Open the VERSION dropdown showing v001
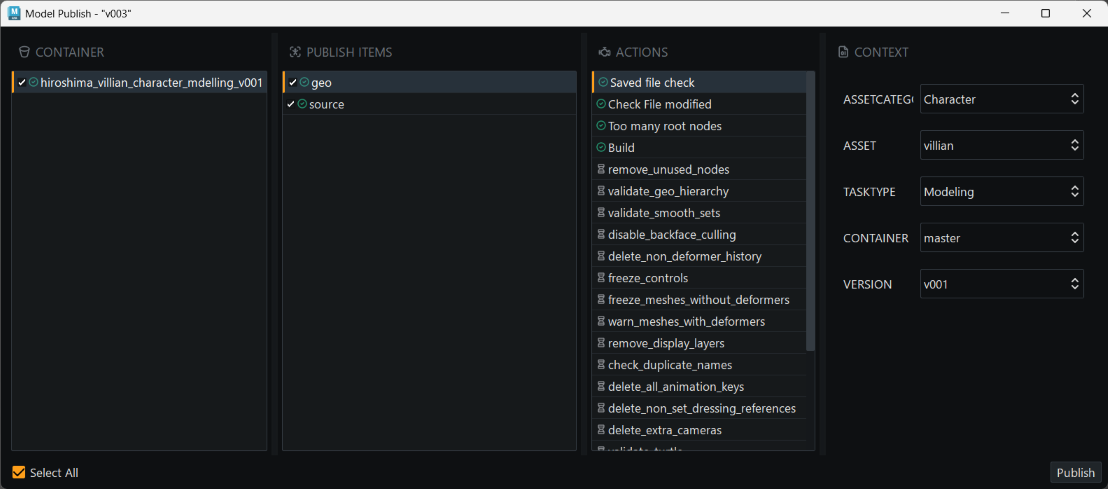Viewport: 1108px width, 489px height. pyautogui.click(x=1001, y=284)
